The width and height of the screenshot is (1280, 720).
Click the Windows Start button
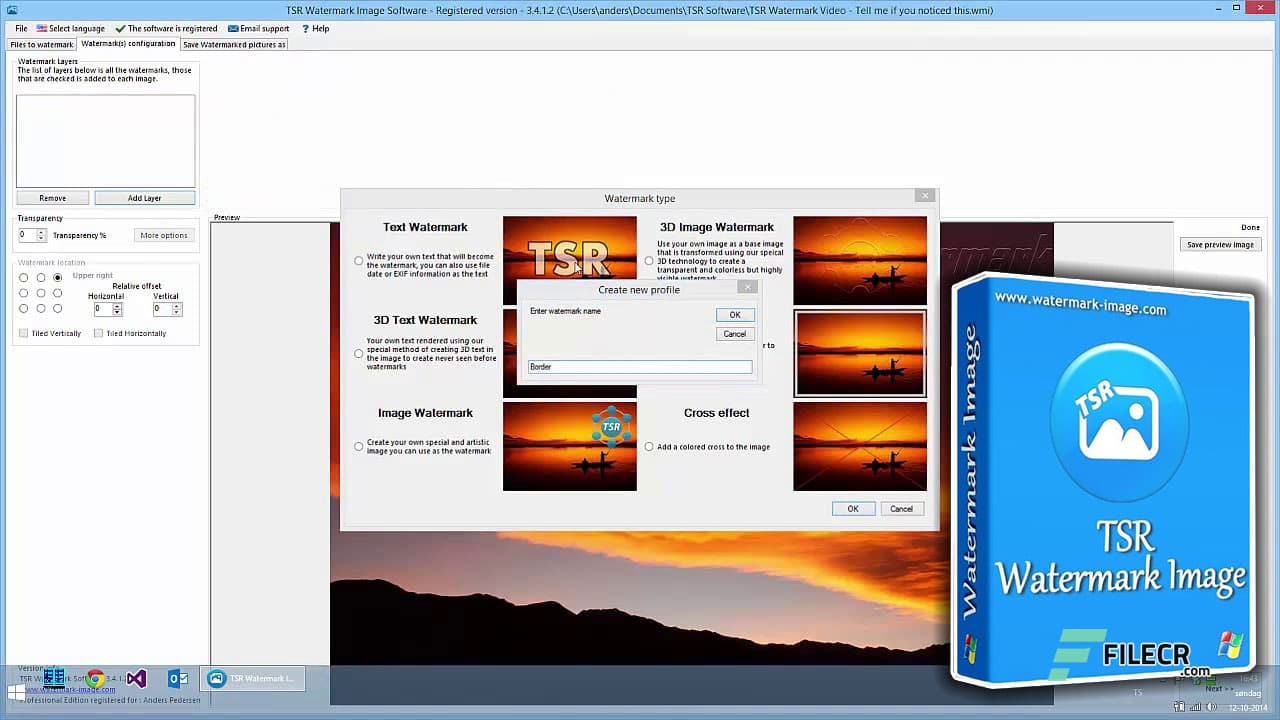click(x=16, y=691)
